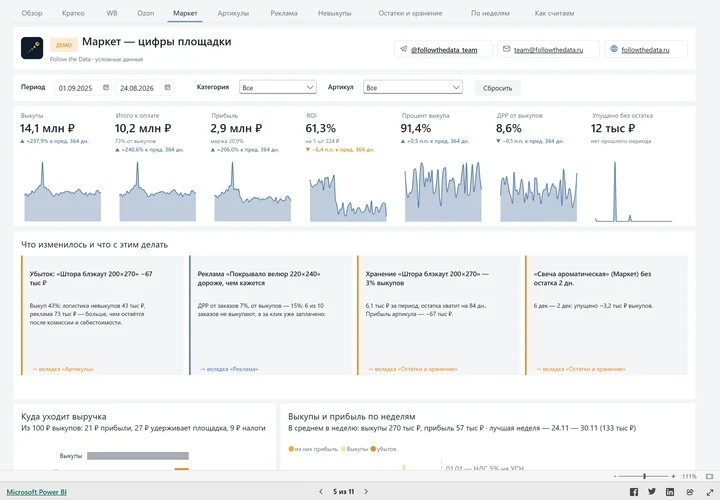Click the «Куда уходит выручка» heading
The image size is (720, 500).
pos(64,416)
